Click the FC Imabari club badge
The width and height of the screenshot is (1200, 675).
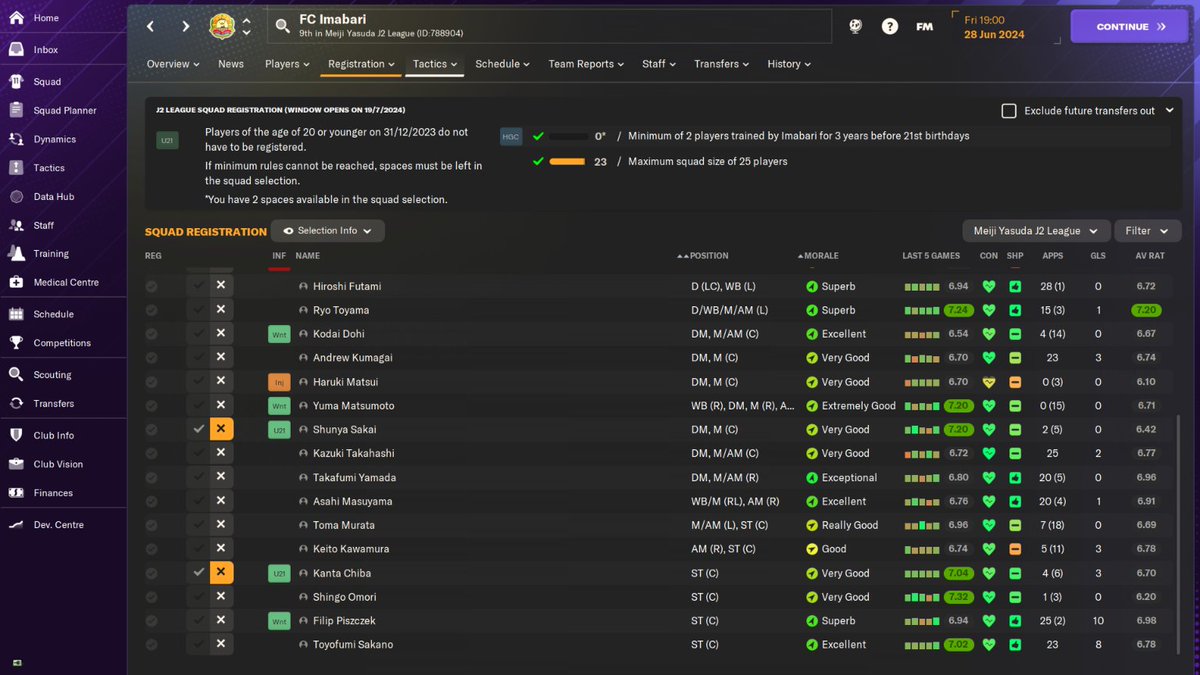pyautogui.click(x=222, y=27)
